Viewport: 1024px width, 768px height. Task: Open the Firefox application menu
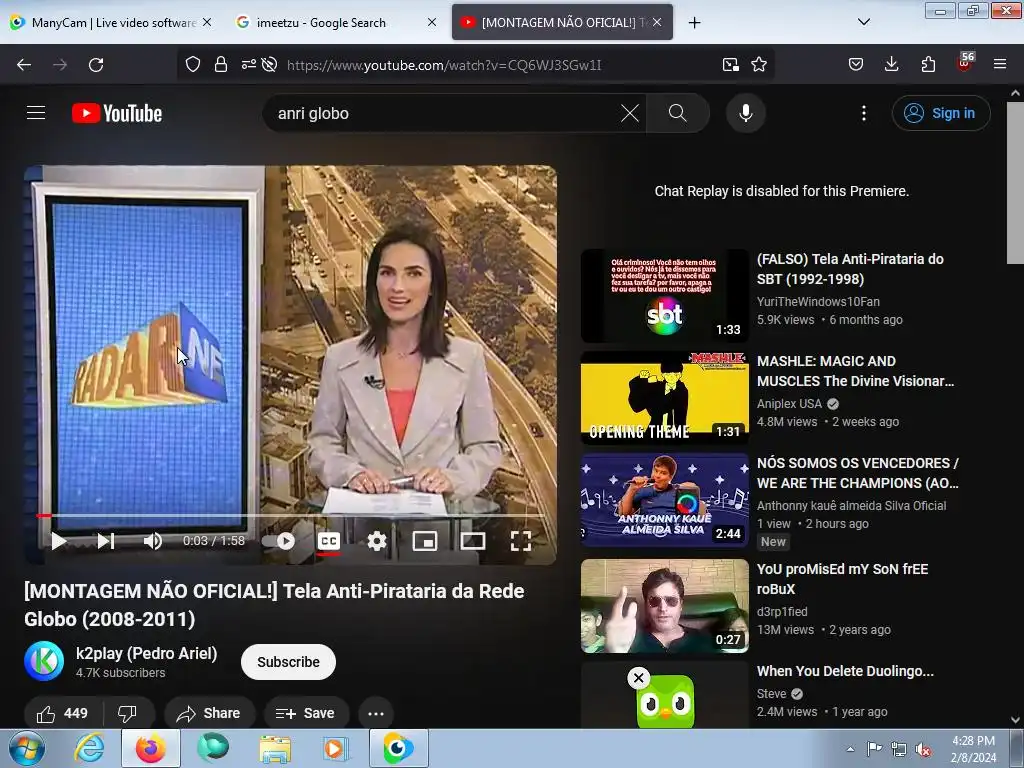pyautogui.click(x=1000, y=64)
